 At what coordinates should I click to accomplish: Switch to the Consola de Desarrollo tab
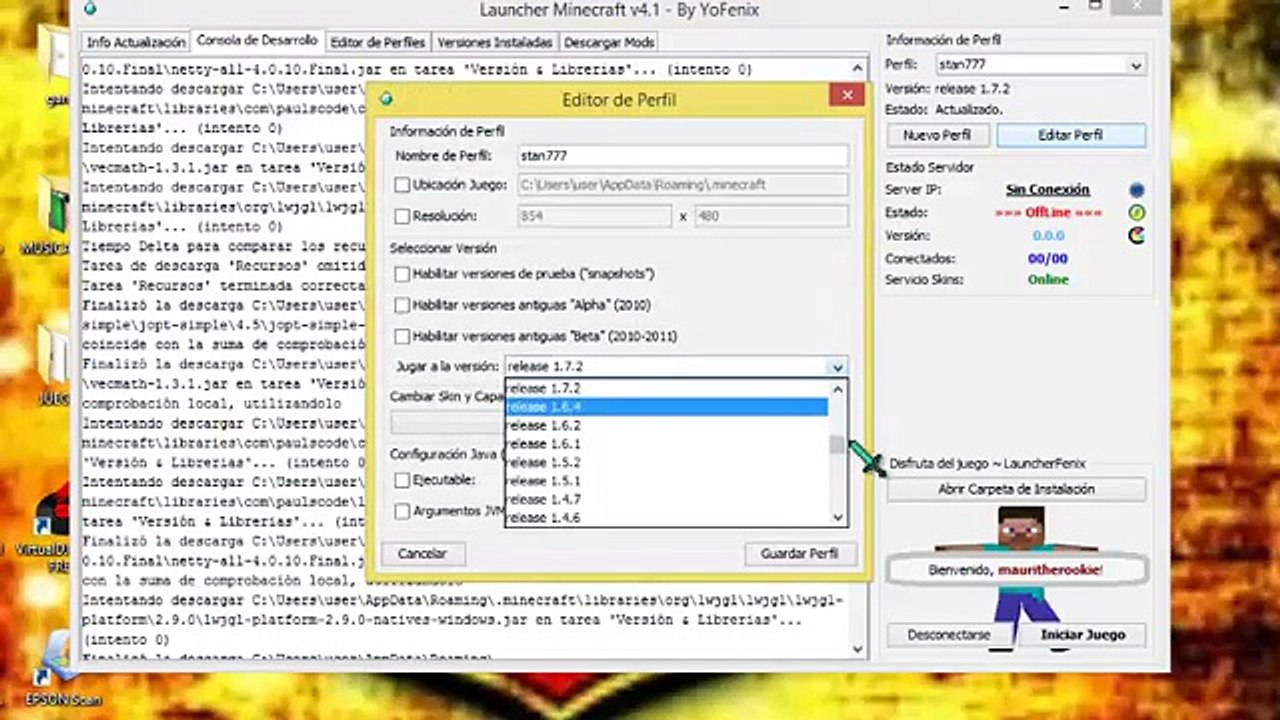(257, 41)
